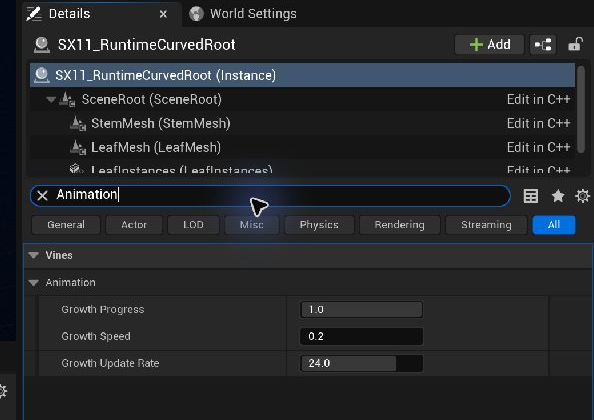Filter by the Misc category
Viewport: 594px width, 420px height.
pos(252,225)
